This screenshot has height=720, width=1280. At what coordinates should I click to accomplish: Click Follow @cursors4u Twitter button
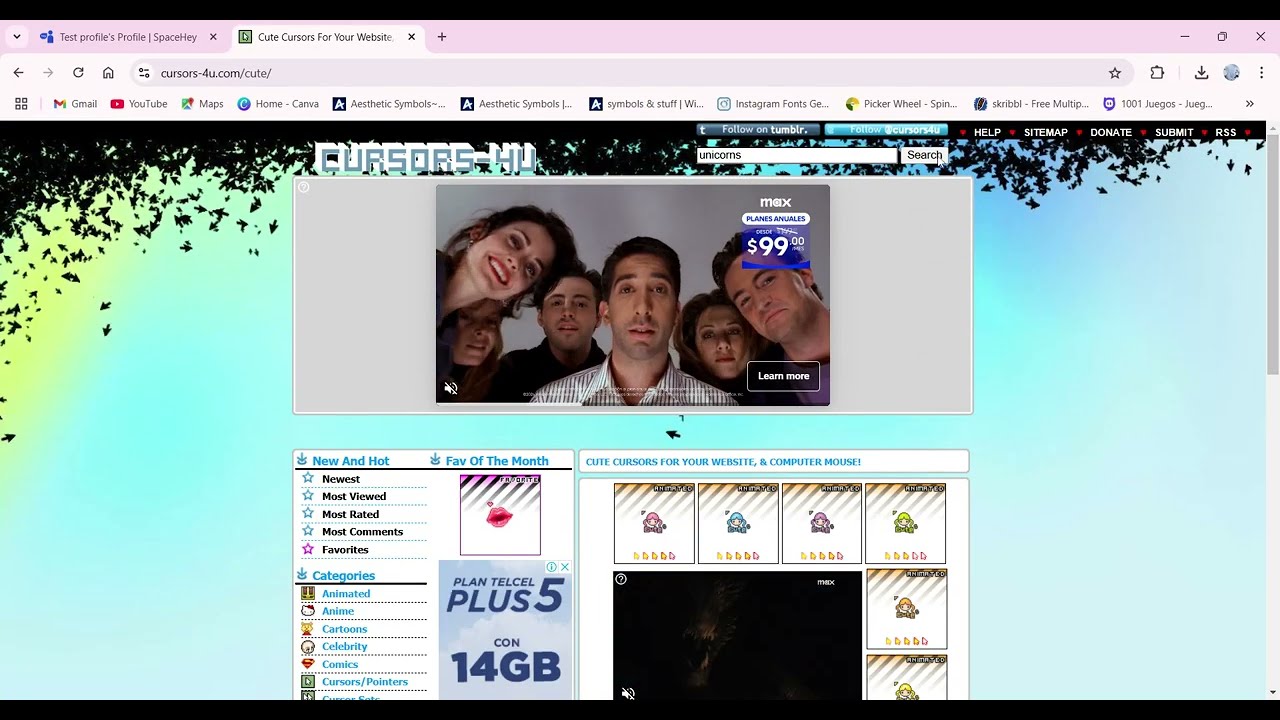(x=886, y=130)
